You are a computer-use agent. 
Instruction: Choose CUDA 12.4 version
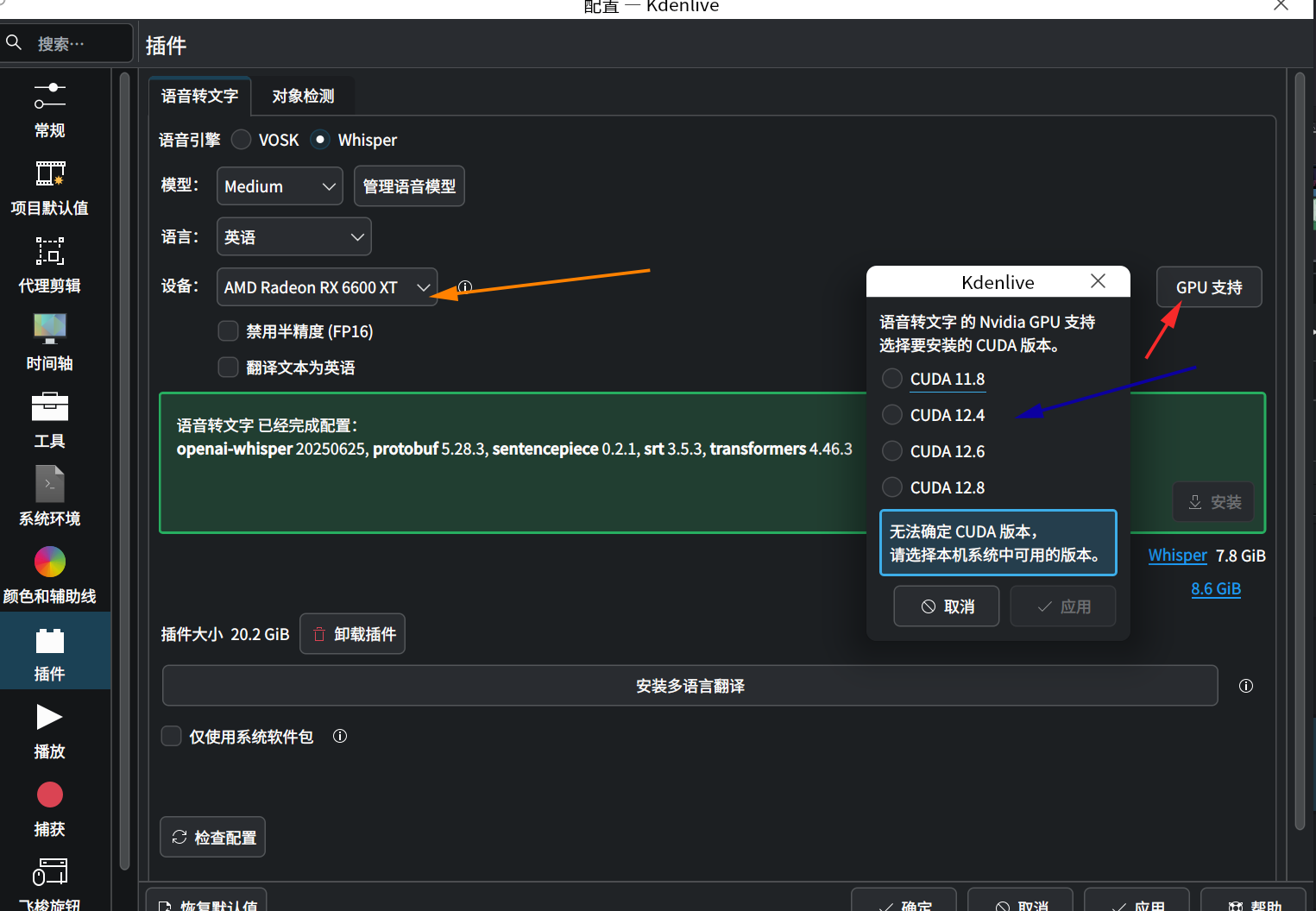click(x=934, y=415)
